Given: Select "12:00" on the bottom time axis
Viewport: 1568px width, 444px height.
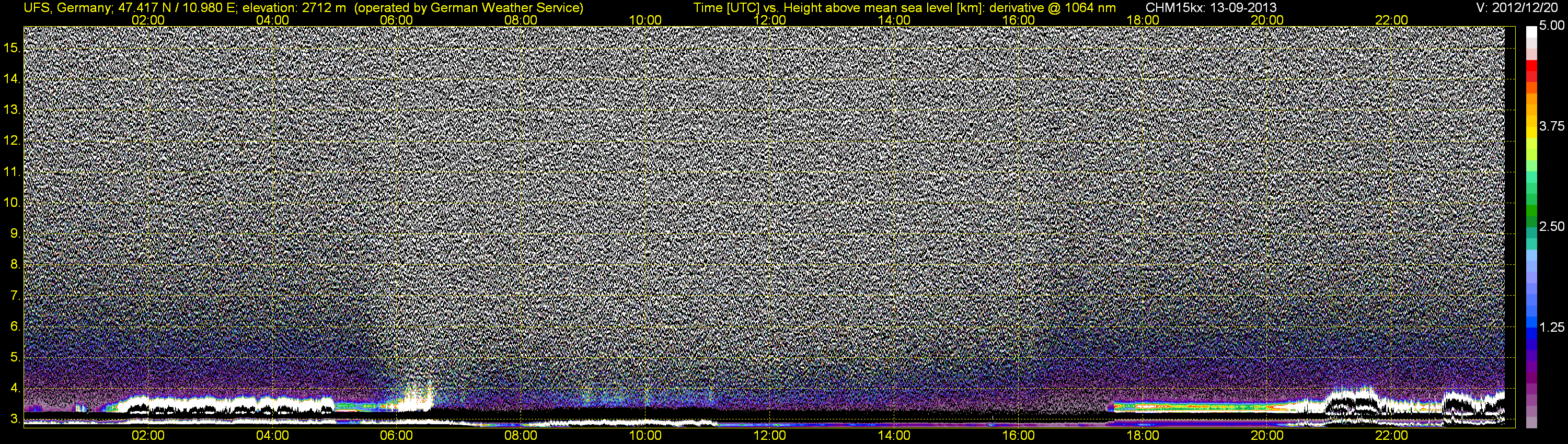Looking at the screenshot, I should click(770, 436).
